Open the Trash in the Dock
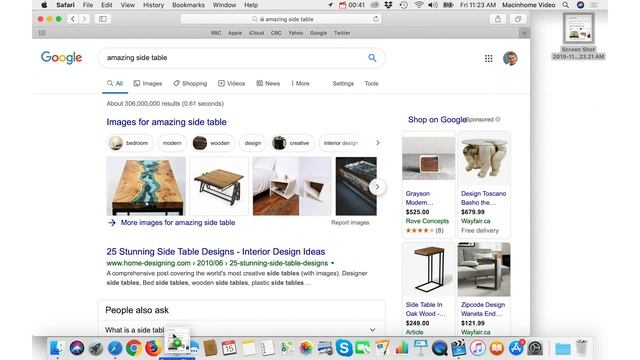 [582, 348]
